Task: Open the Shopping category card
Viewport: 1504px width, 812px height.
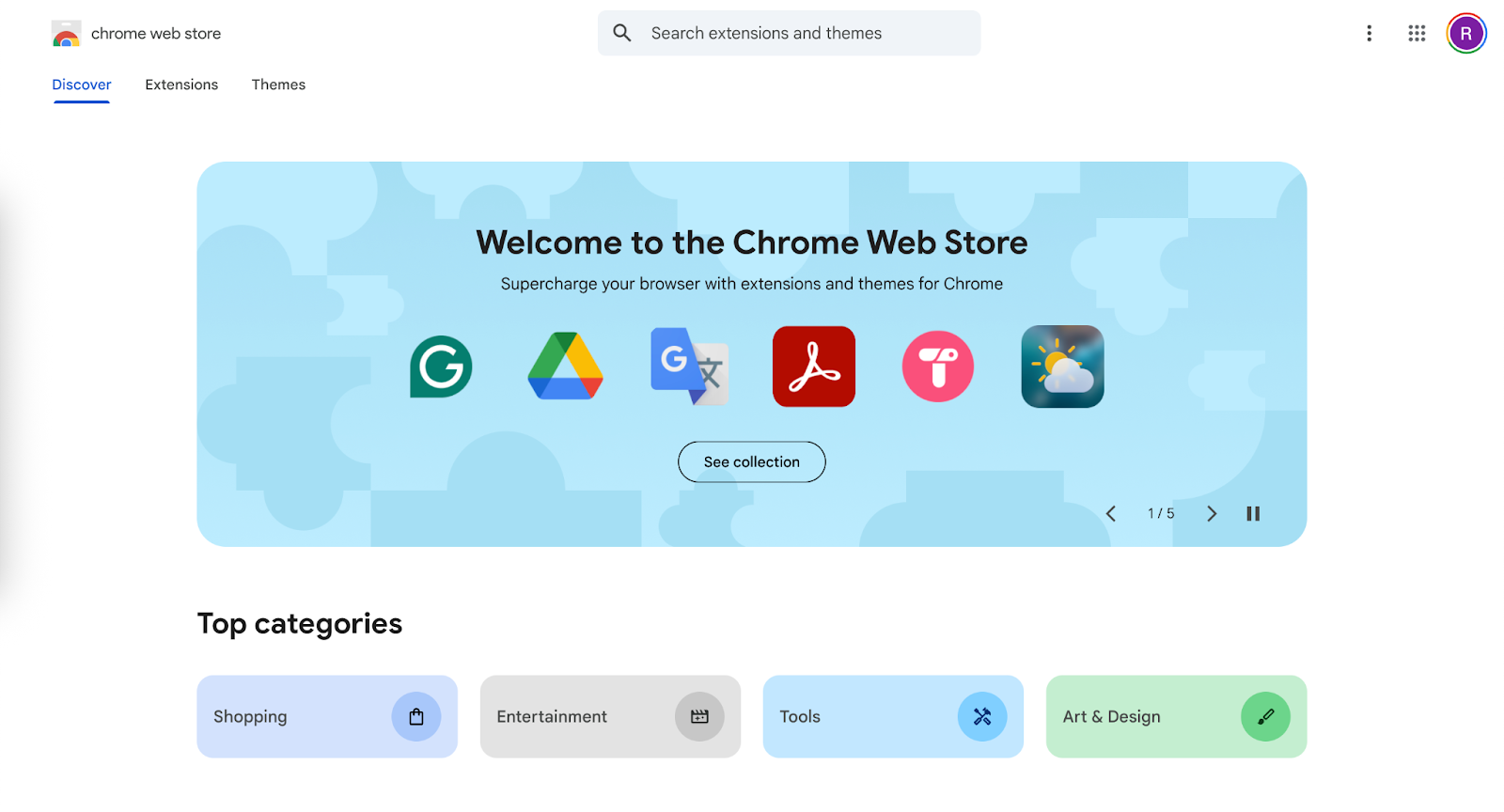Action: click(x=327, y=716)
